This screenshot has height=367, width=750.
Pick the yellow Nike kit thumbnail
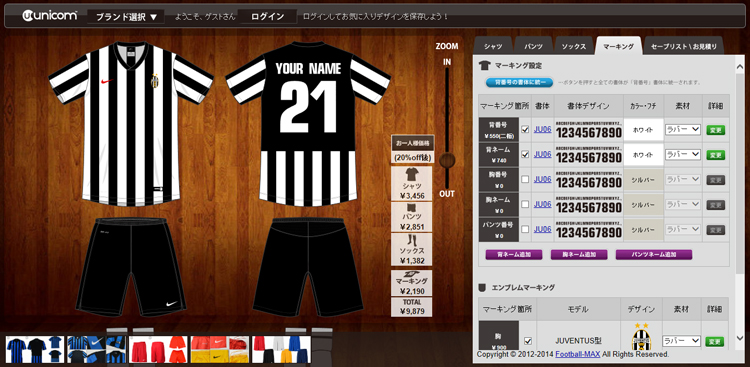[220, 349]
